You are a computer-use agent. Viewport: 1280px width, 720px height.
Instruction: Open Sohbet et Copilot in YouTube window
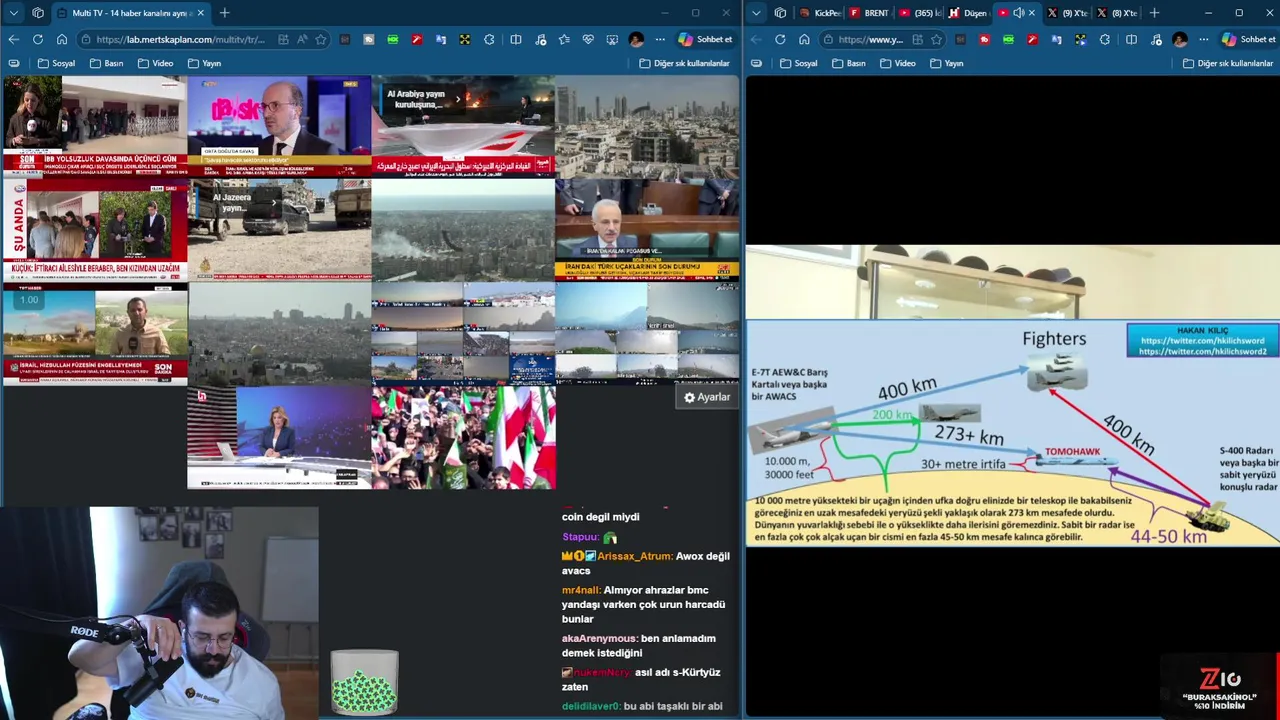click(1248, 39)
